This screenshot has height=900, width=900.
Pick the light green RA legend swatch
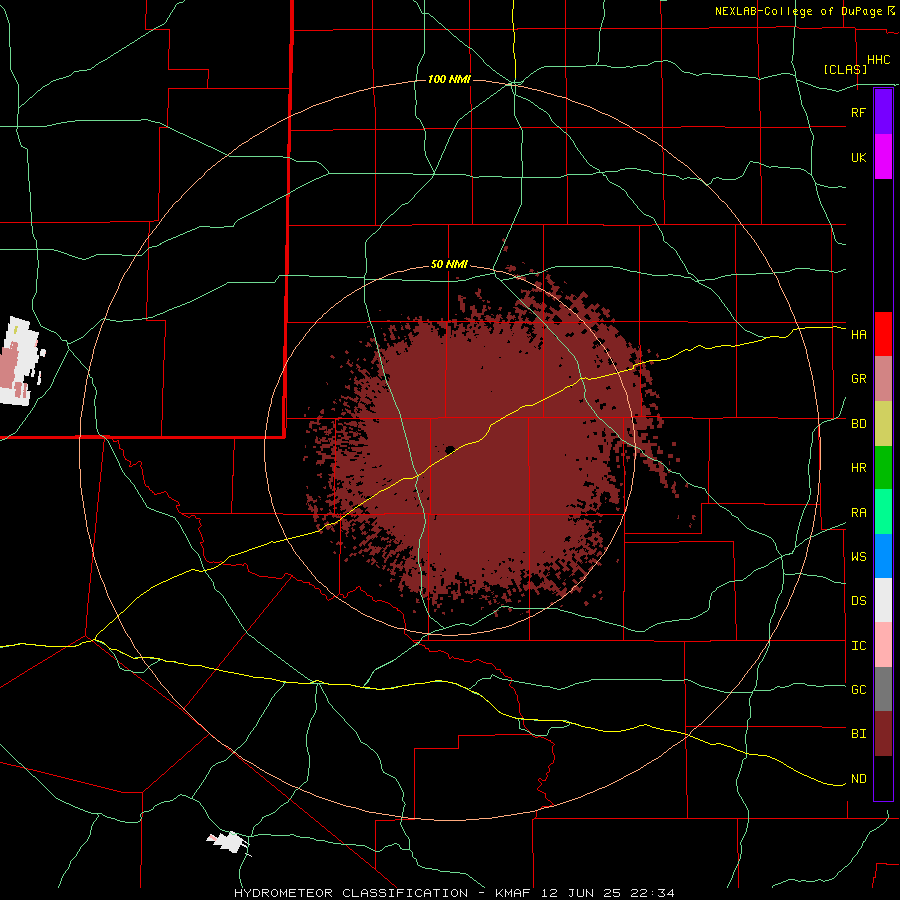pyautogui.click(x=883, y=512)
